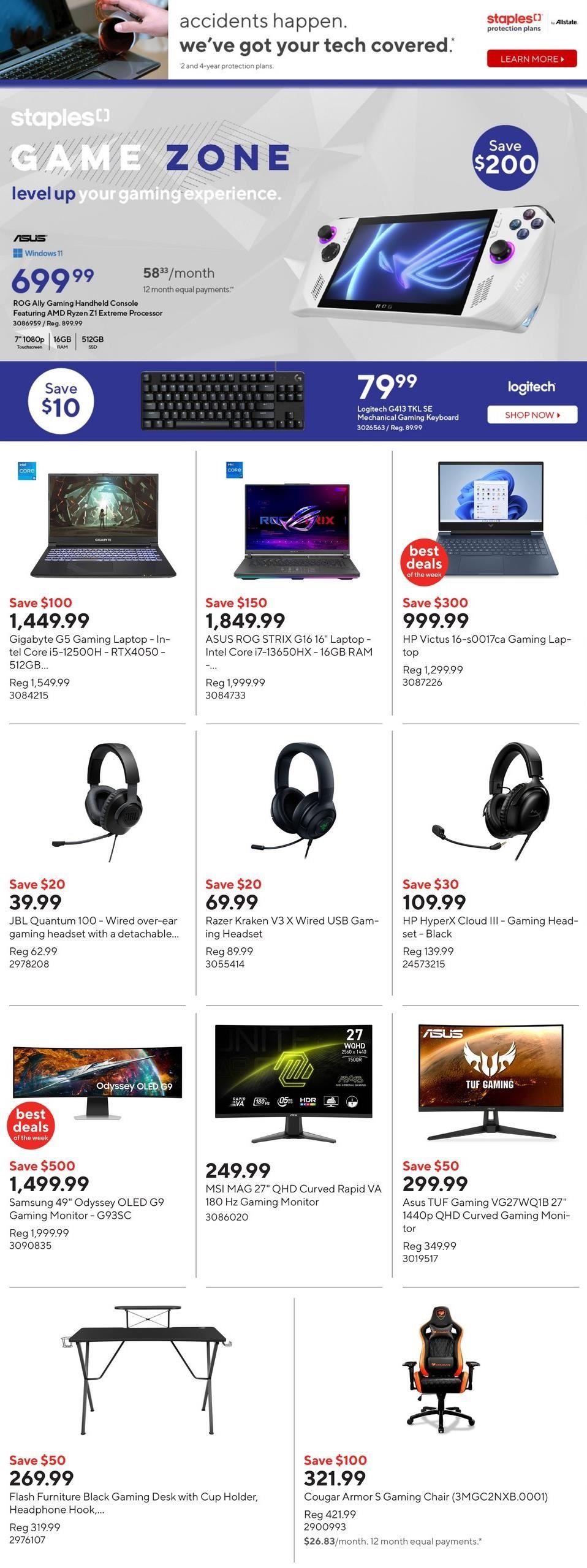Select the MSI MAG 27" monitor image
Image resolution: width=587 pixels, height=1568 pixels.
pyautogui.click(x=293, y=1083)
